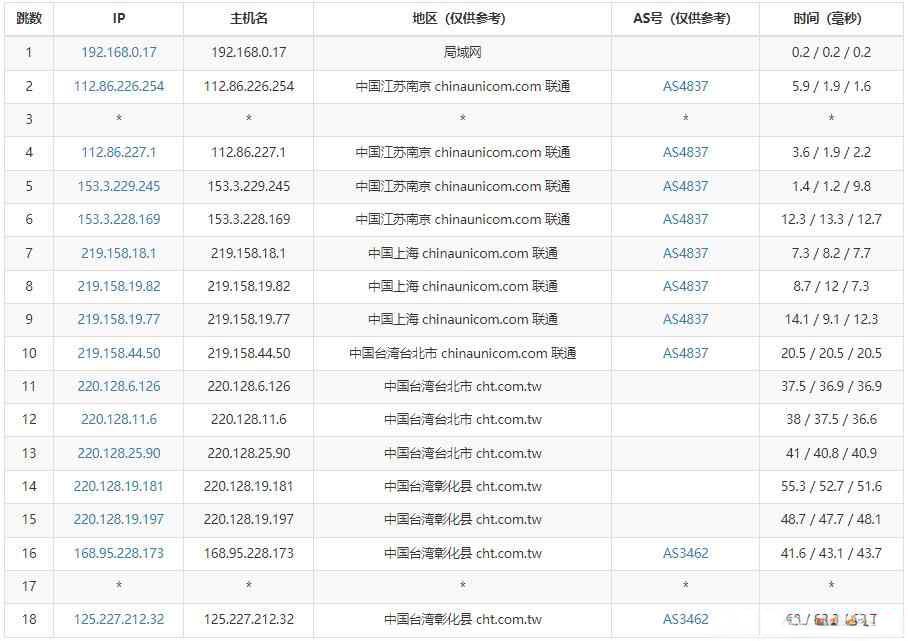
Task: Select hostname cell 168.95.228.173 in 主机名 column
Action: [249, 554]
